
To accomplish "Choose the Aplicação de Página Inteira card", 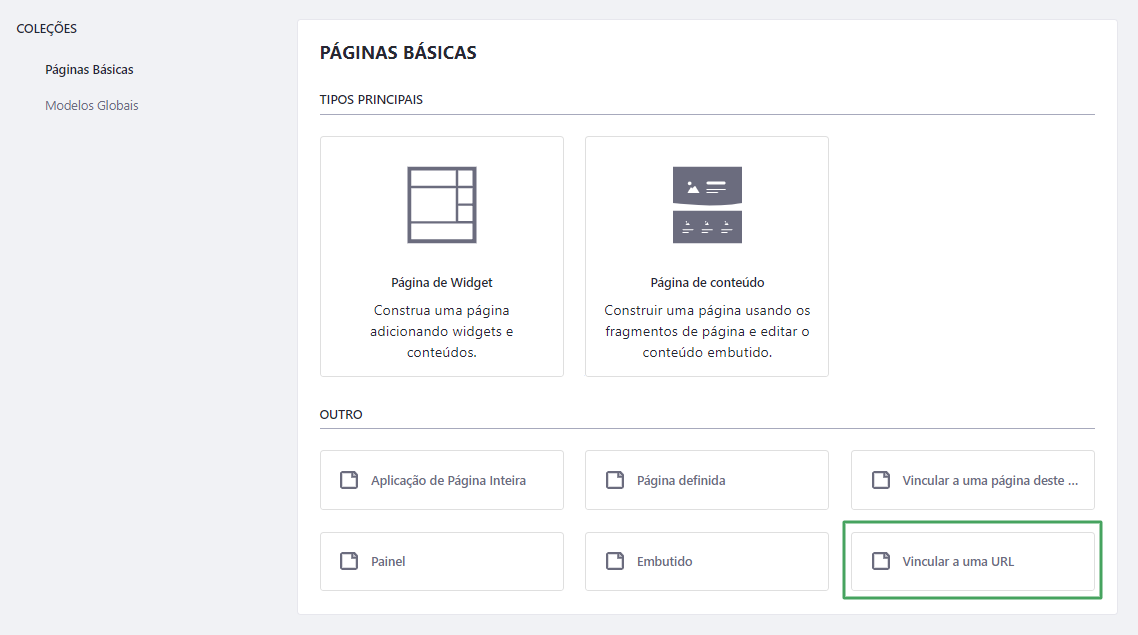I will pos(441,480).
